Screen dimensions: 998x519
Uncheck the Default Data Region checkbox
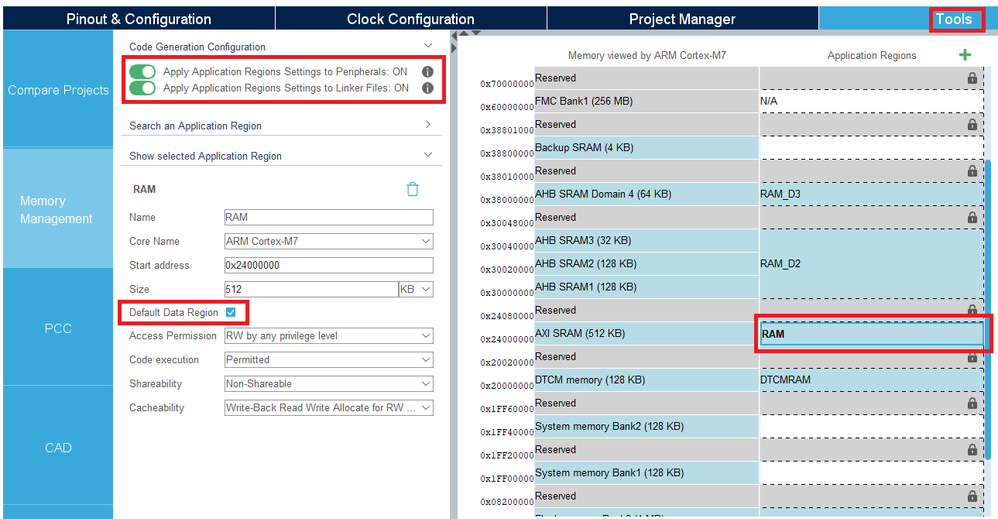pyautogui.click(x=231, y=312)
